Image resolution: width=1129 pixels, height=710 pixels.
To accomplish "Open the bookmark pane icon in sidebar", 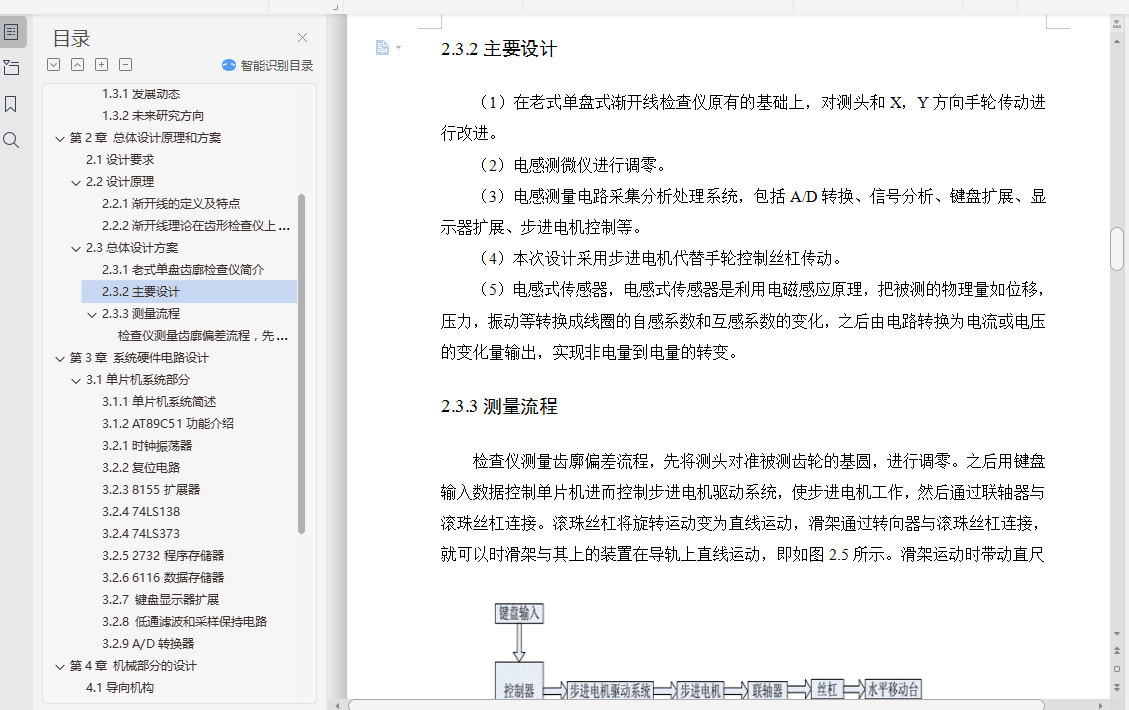I will [x=11, y=104].
